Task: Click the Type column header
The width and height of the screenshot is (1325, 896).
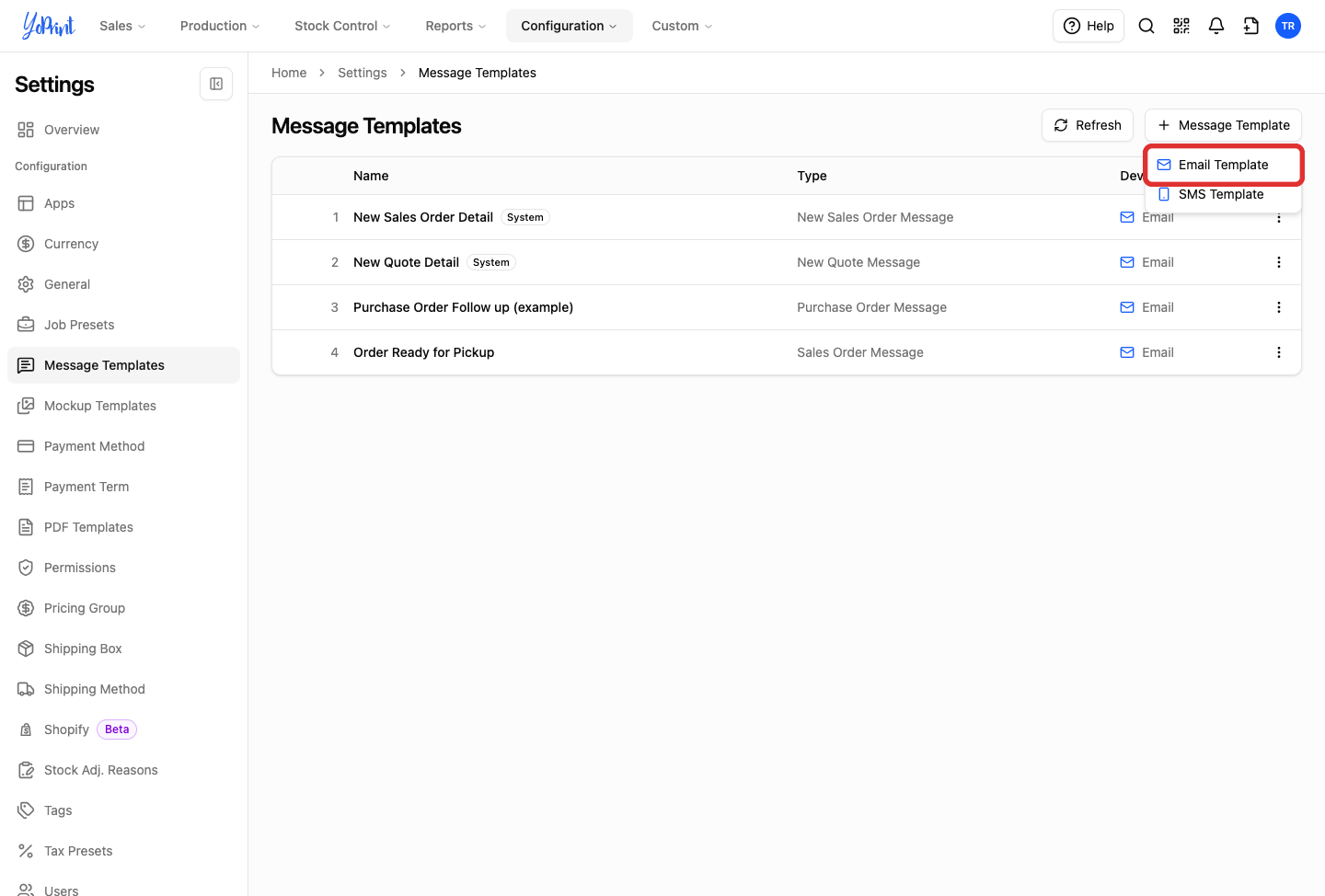Action: tap(812, 176)
